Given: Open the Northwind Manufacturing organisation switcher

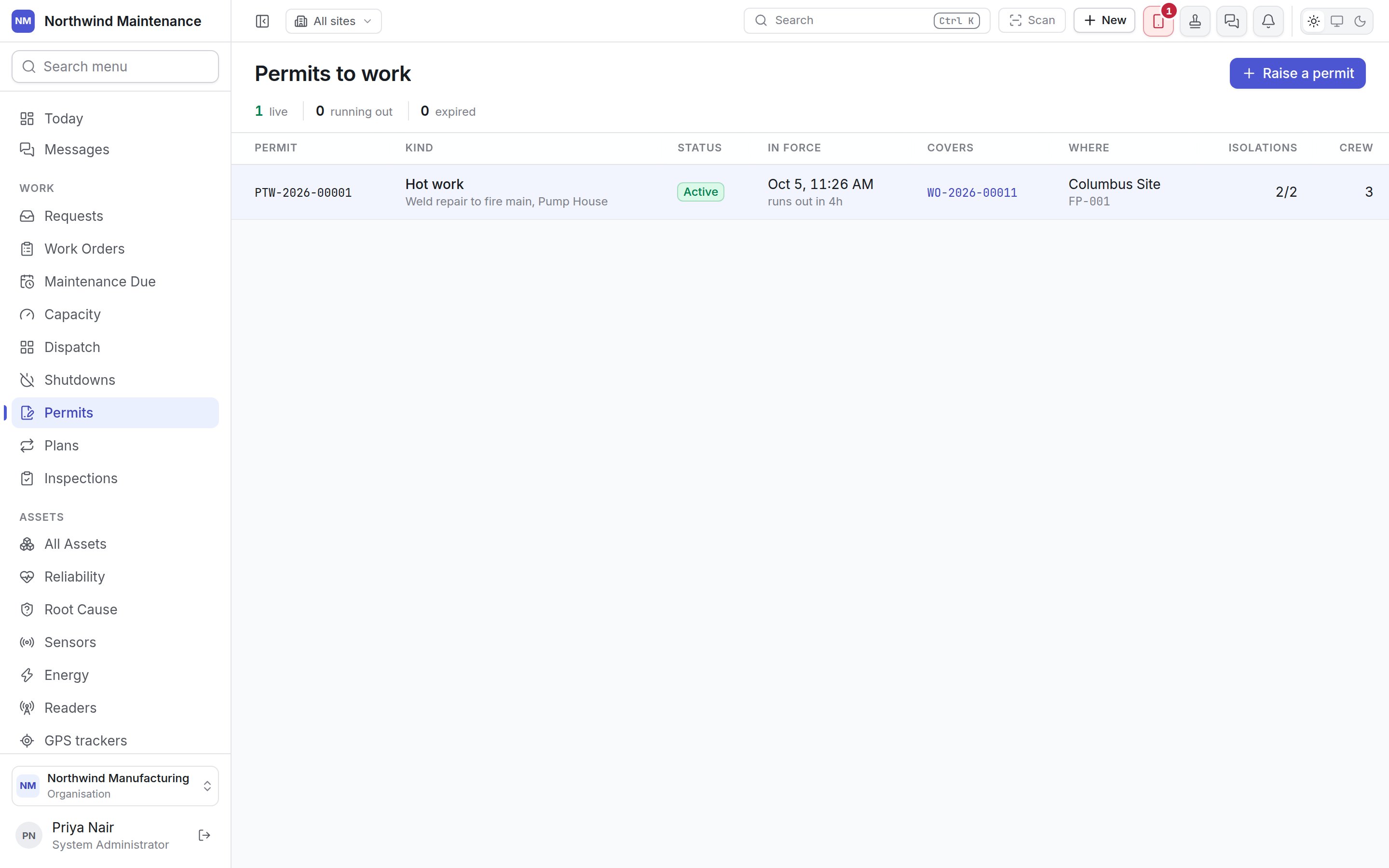Looking at the screenshot, I should coord(115,786).
